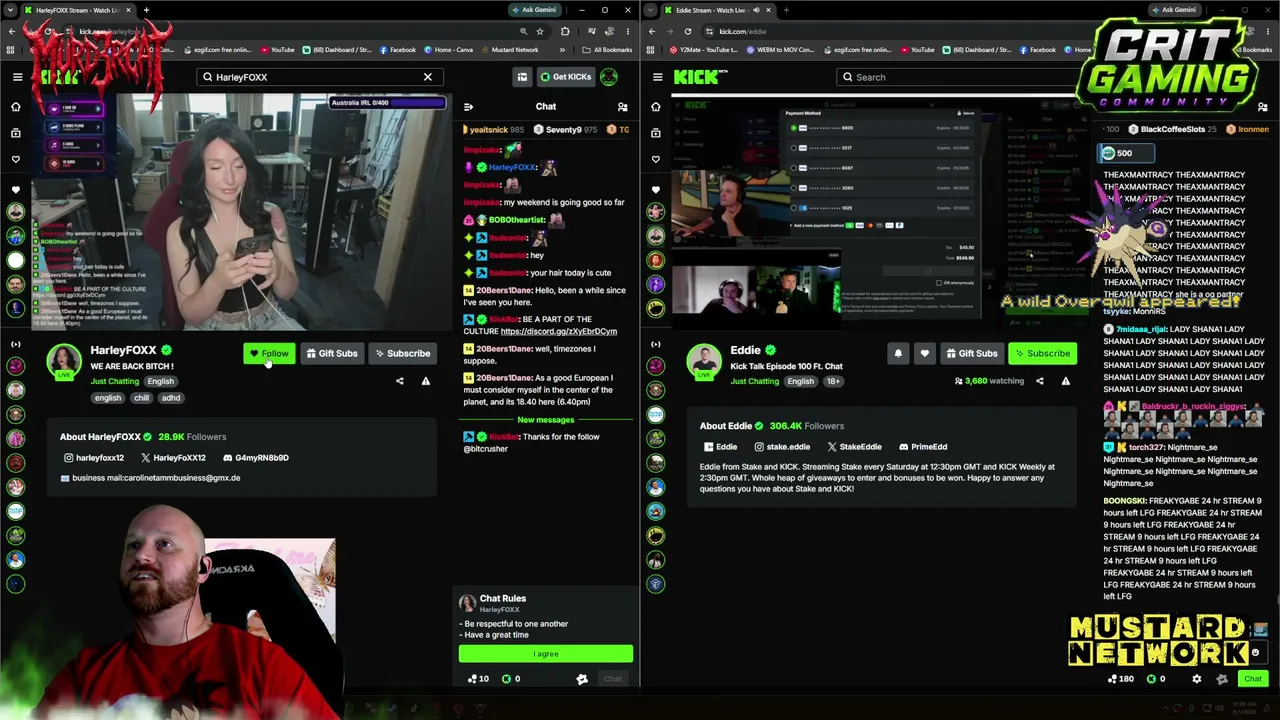
Task: Gift Subs to HarleyFOXX
Action: (x=332, y=353)
